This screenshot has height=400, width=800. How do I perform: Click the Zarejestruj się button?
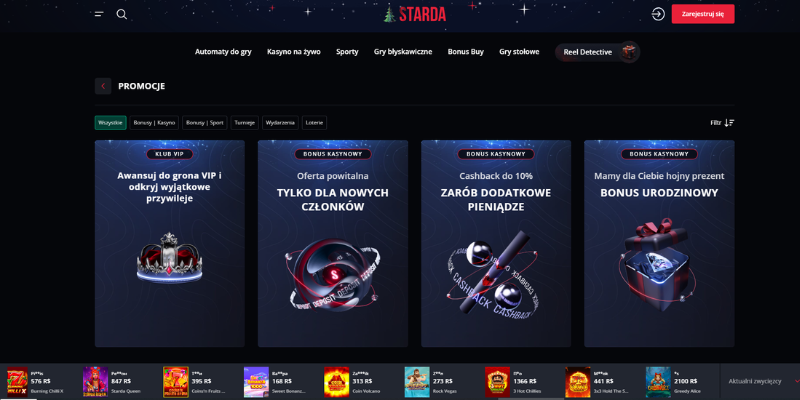[703, 14]
